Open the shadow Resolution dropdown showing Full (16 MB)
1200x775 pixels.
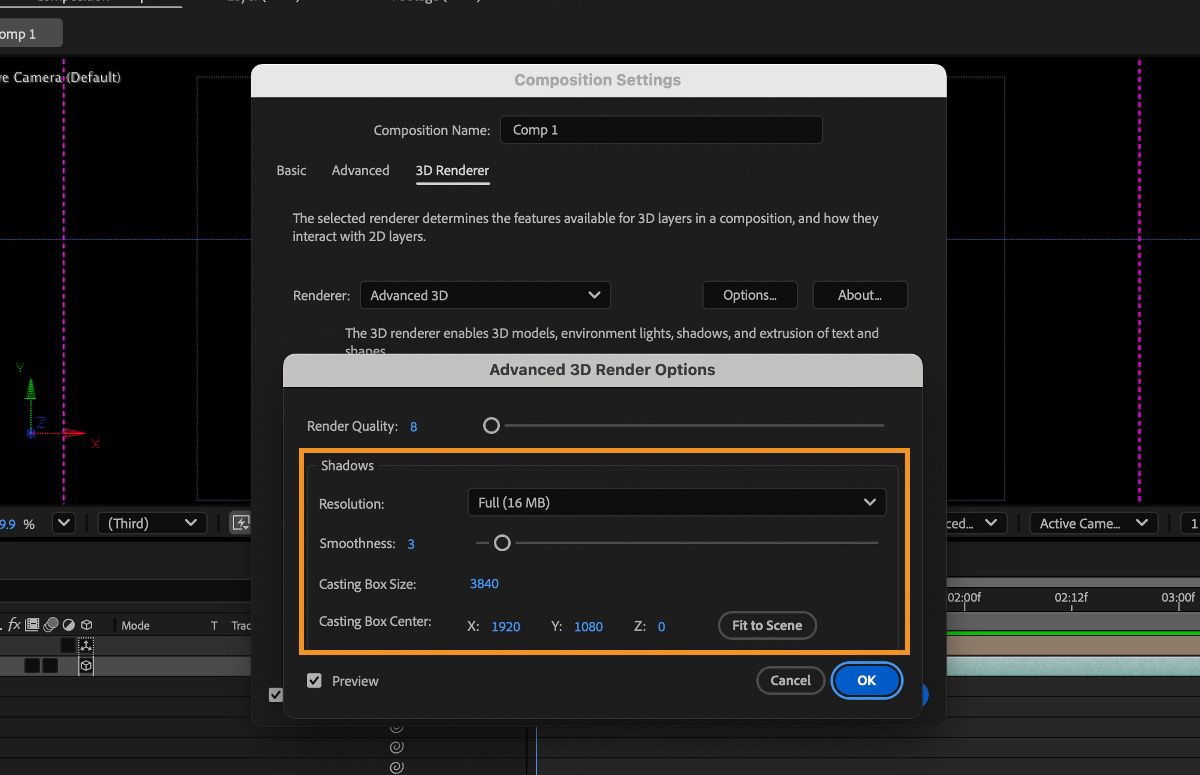click(676, 502)
